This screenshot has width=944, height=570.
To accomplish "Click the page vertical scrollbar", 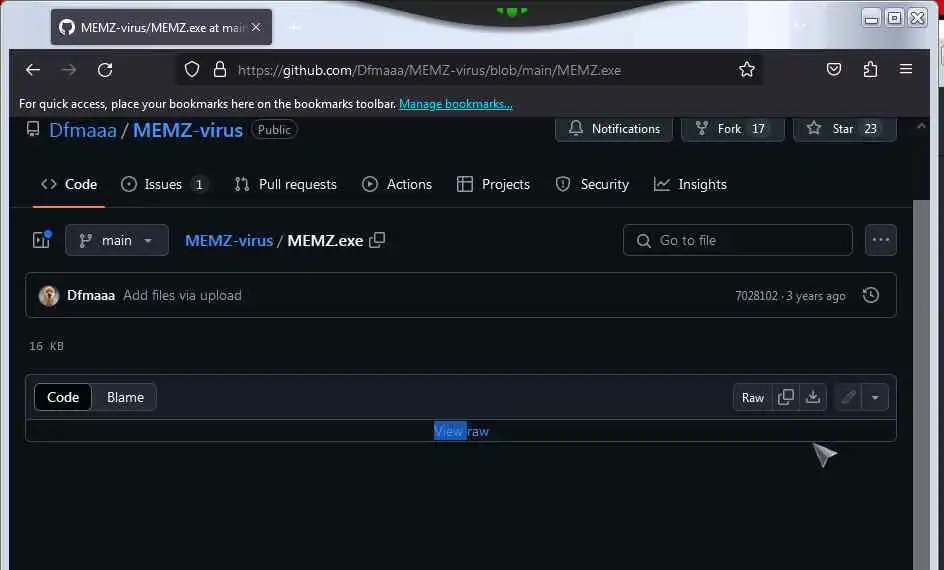I will [x=921, y=385].
